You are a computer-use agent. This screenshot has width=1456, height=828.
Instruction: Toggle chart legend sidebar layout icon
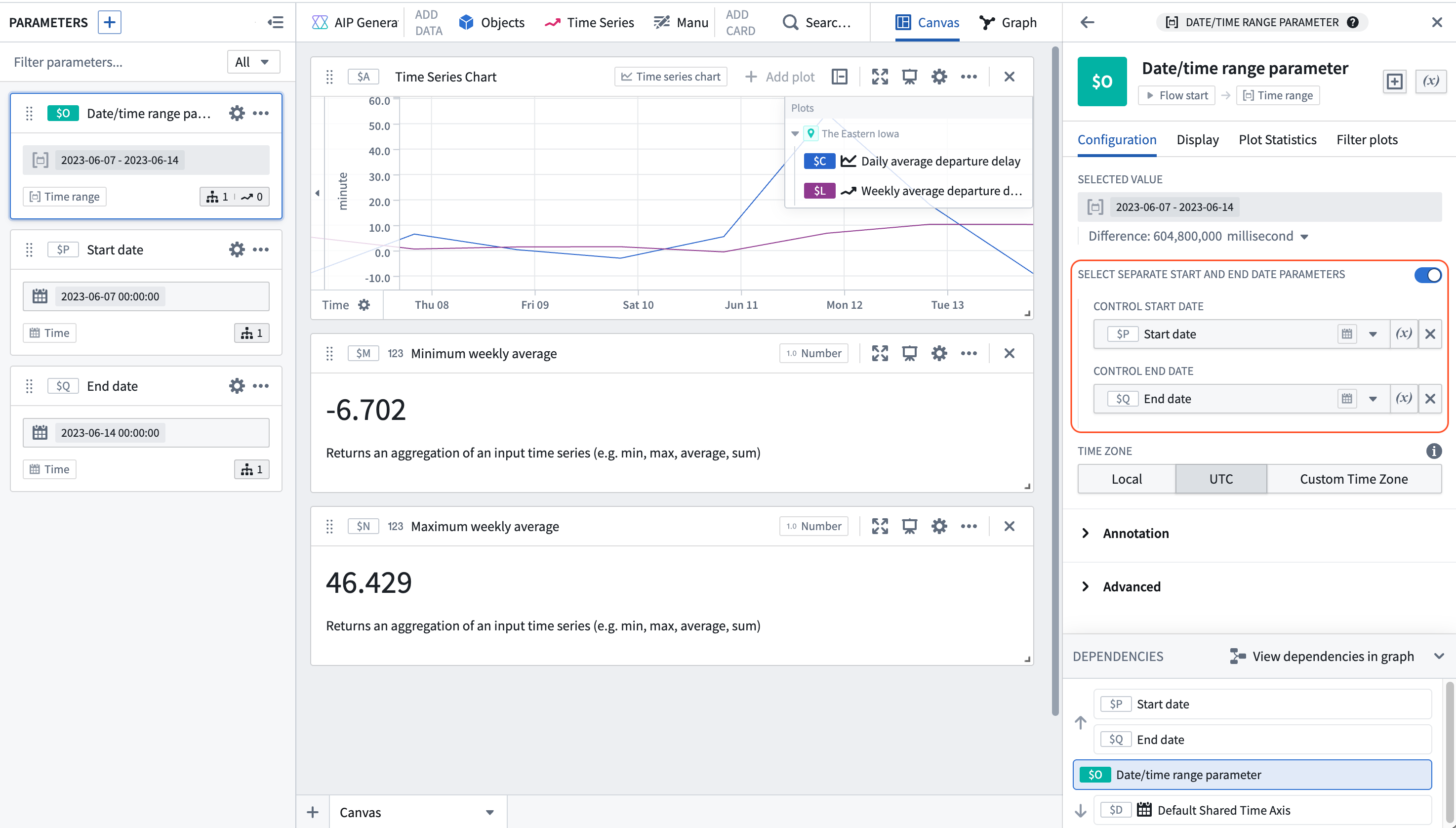coord(839,77)
